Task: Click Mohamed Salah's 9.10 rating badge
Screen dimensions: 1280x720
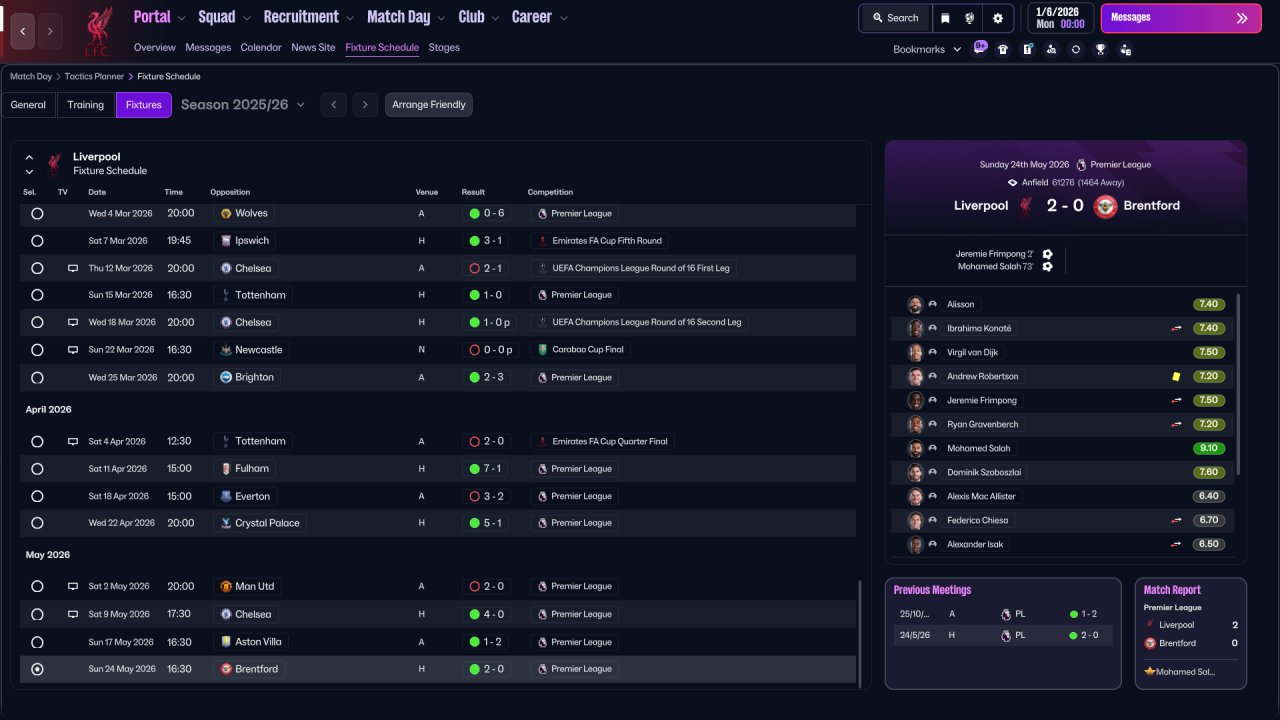Action: pos(1209,448)
